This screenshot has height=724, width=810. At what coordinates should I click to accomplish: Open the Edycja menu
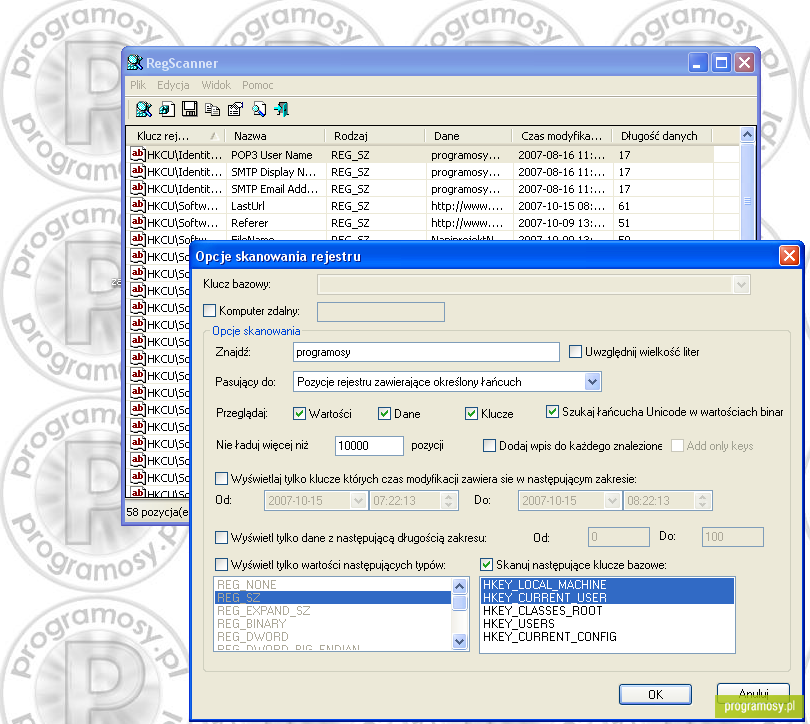tap(173, 85)
